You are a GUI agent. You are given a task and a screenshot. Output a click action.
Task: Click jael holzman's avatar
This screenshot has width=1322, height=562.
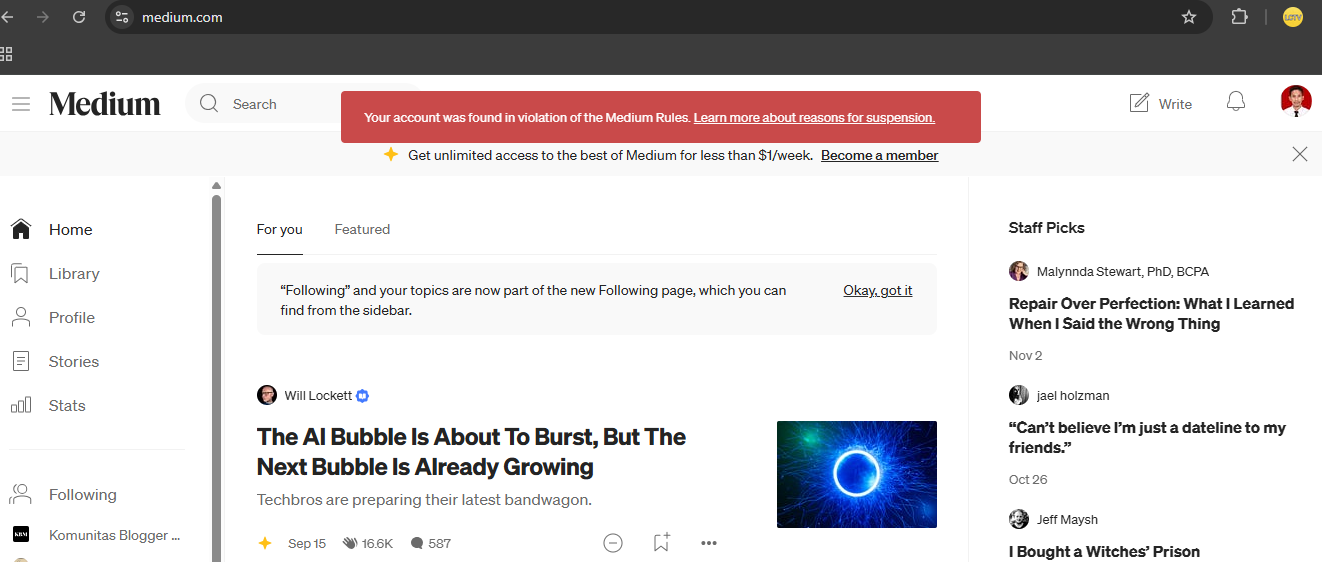coord(1019,395)
